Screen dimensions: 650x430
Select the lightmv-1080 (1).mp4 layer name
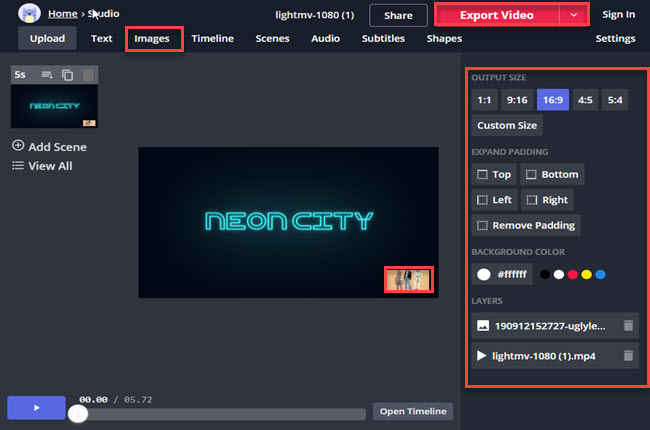pos(544,356)
